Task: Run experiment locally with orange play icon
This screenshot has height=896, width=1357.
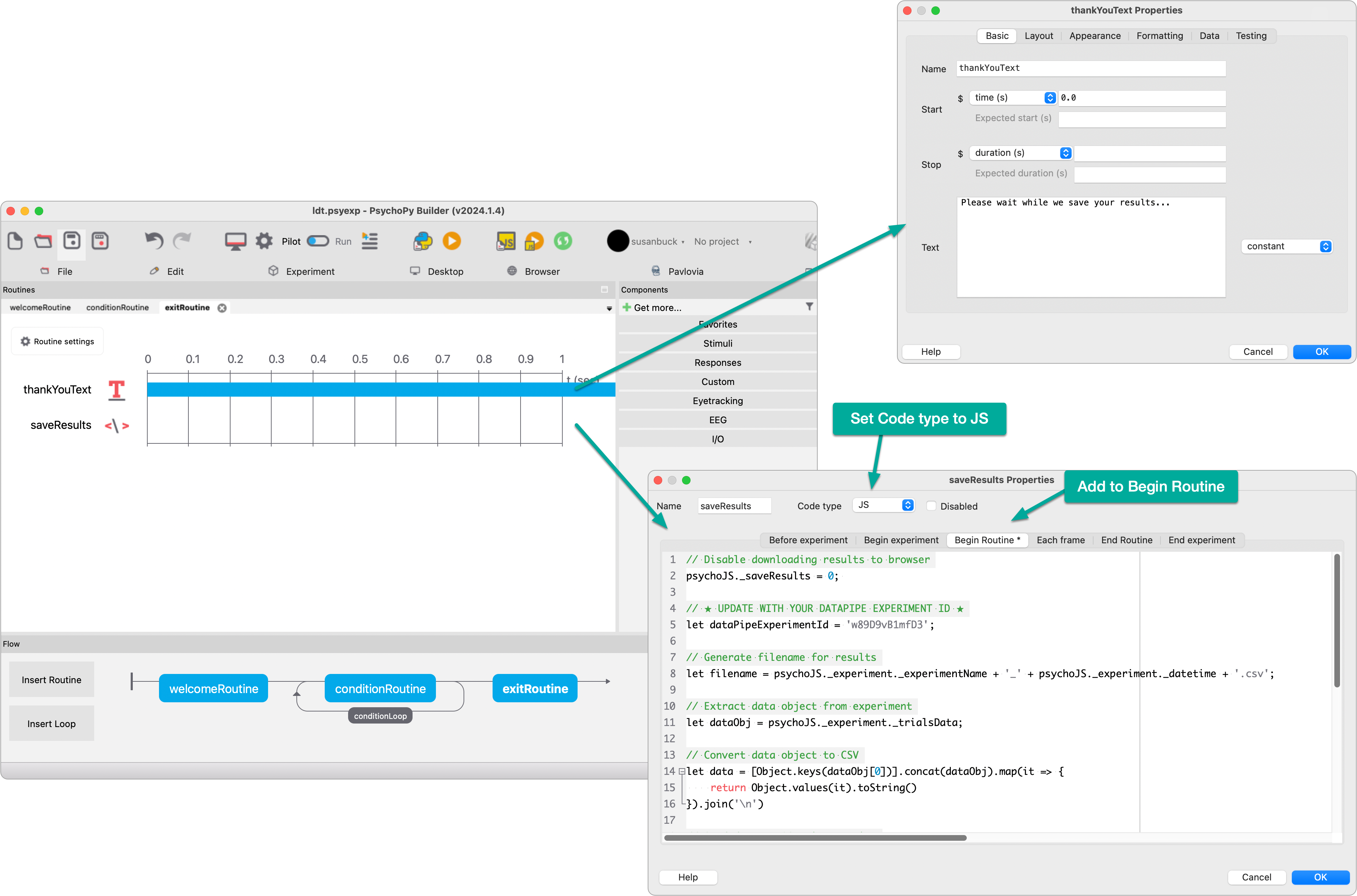Action: 452,241
